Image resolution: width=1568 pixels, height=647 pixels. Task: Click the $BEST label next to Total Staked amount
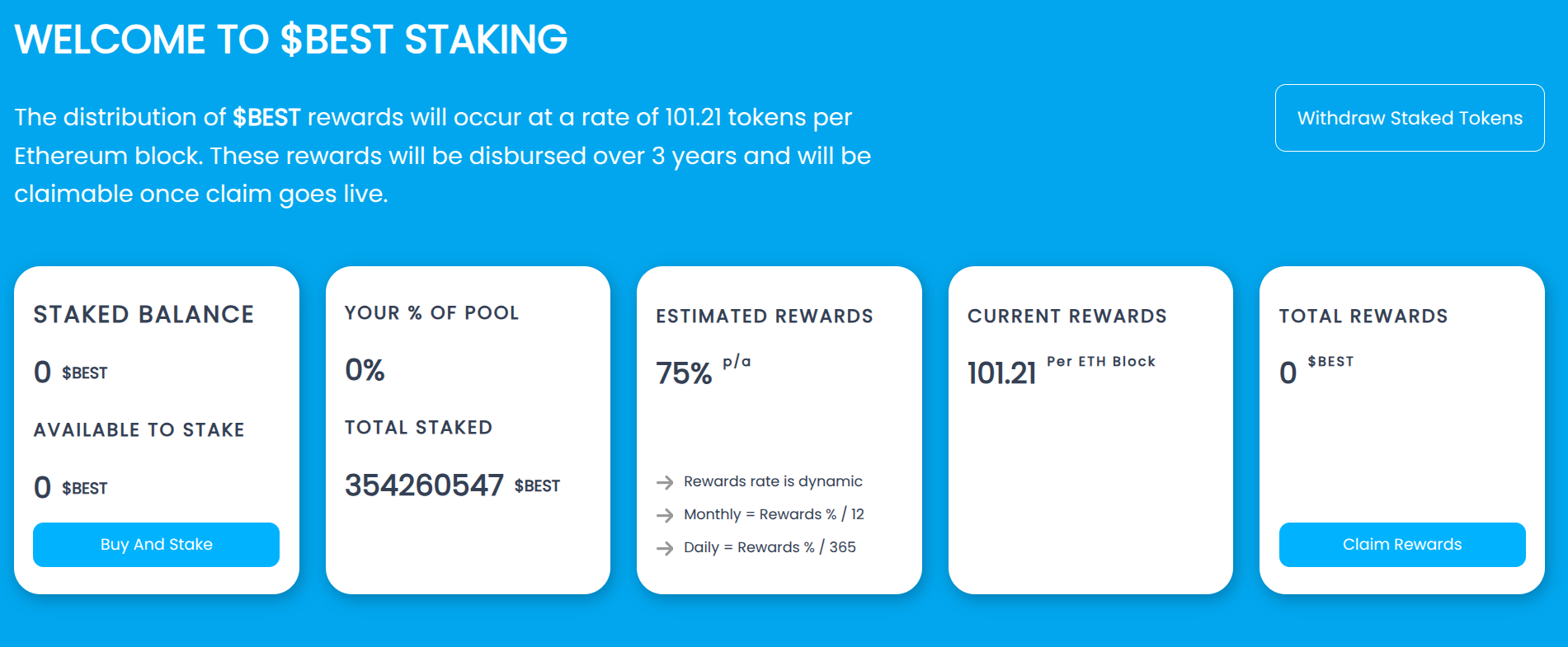click(537, 486)
